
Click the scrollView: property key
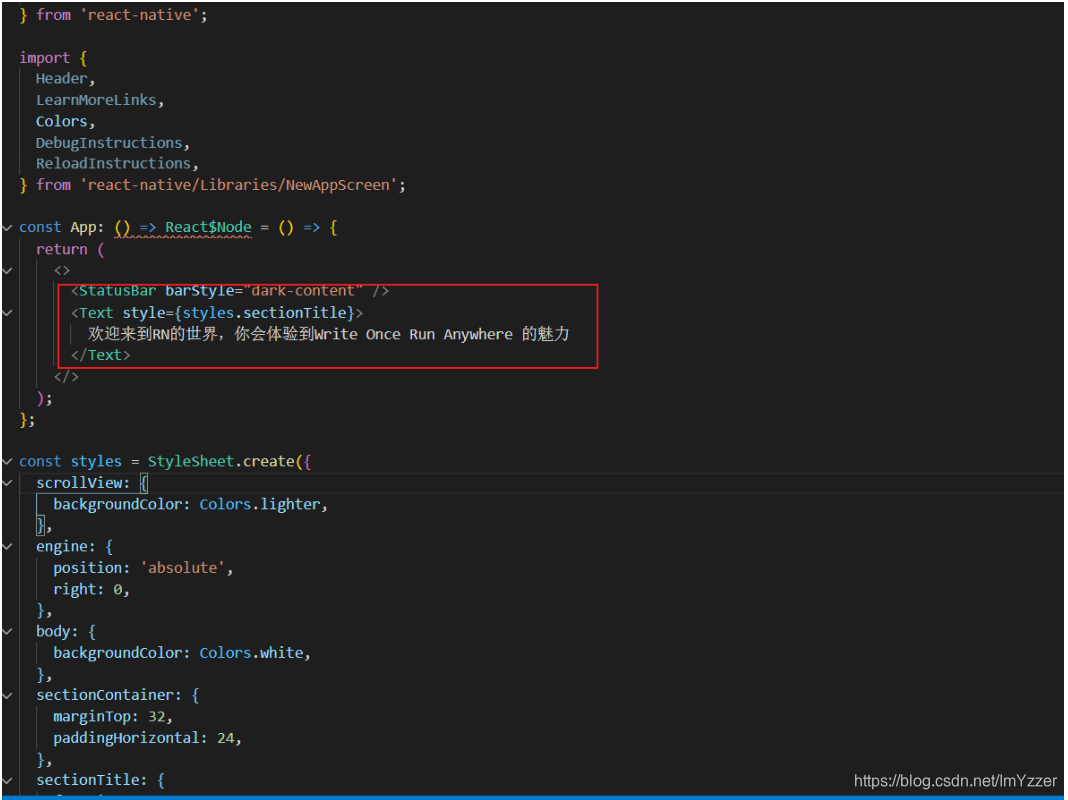82,483
